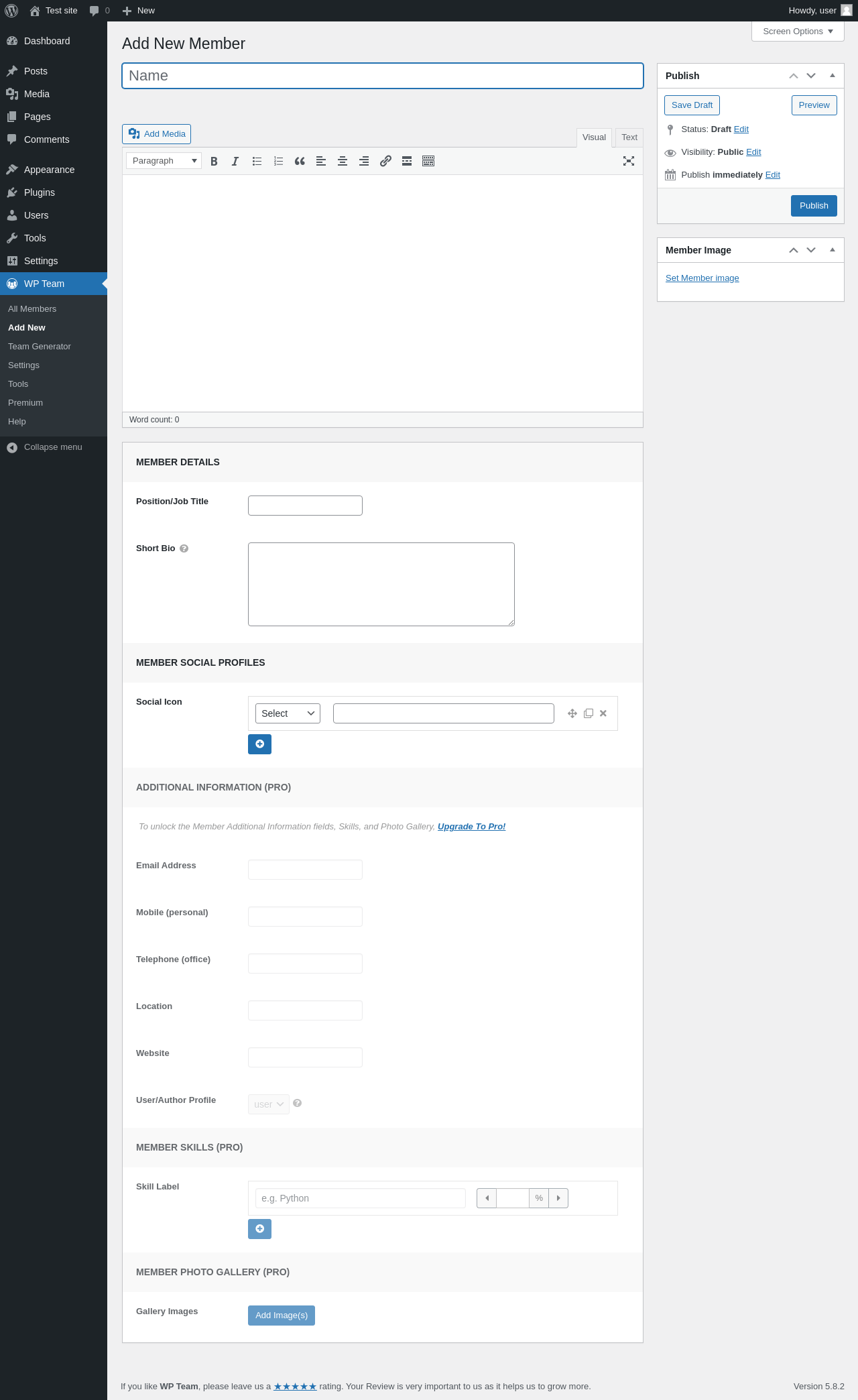Open Team Generator submenu item
Viewport: 858px width, 1400px height.
(x=40, y=347)
